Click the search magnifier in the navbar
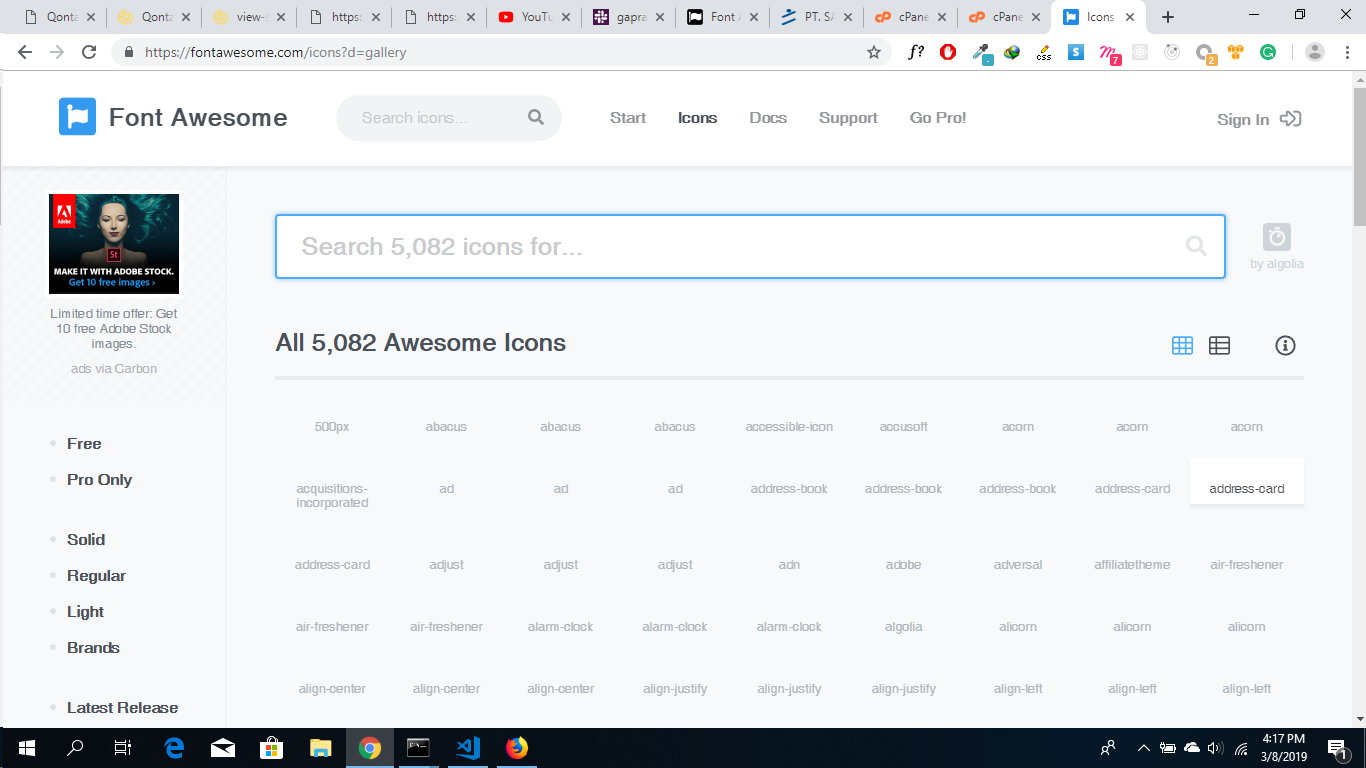 (x=536, y=117)
